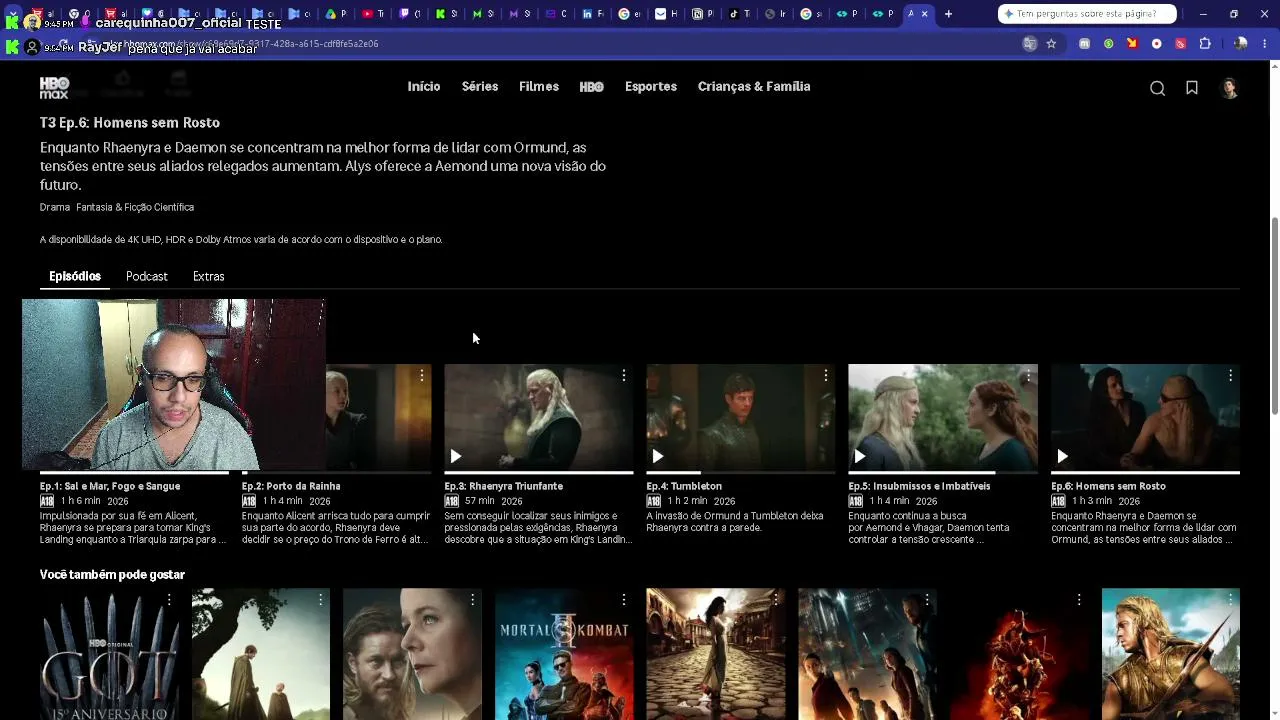Open the three-dot menu on Ep.4 thumbnail
Screen dimensions: 1280x720
[x=826, y=376]
